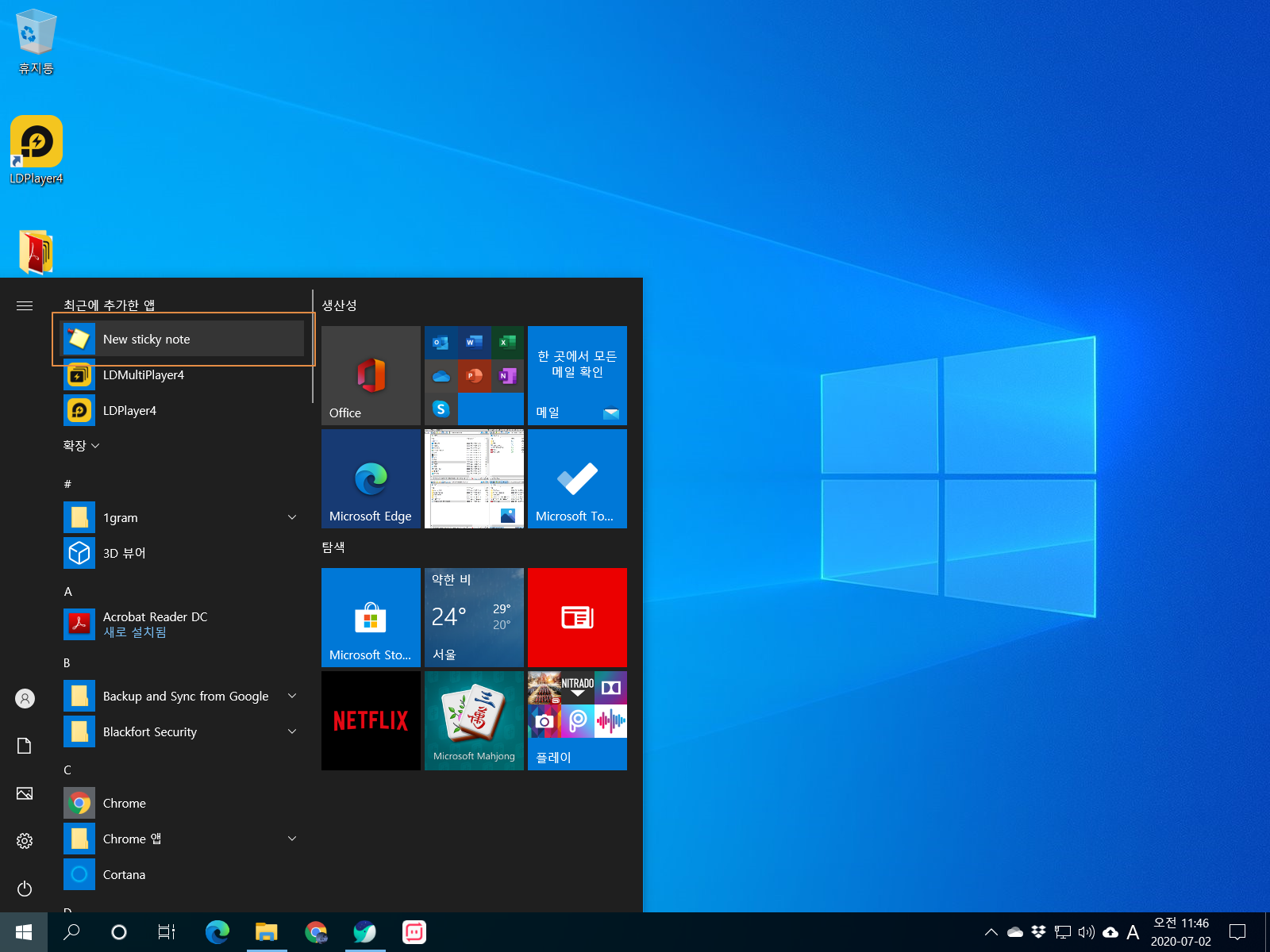This screenshot has height=952, width=1270.
Task: Open Microsoft Store tile
Action: coord(371,617)
